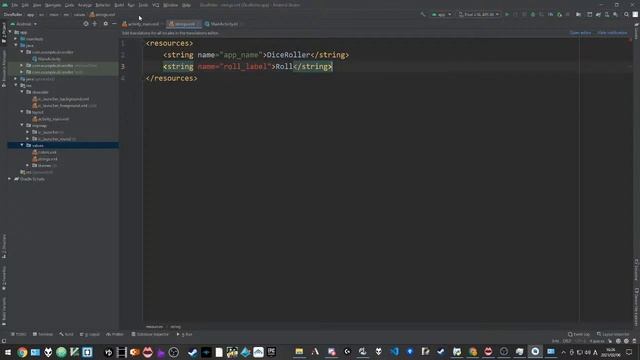
Task: Click the closing </resources> tag
Action: [x=171, y=78]
